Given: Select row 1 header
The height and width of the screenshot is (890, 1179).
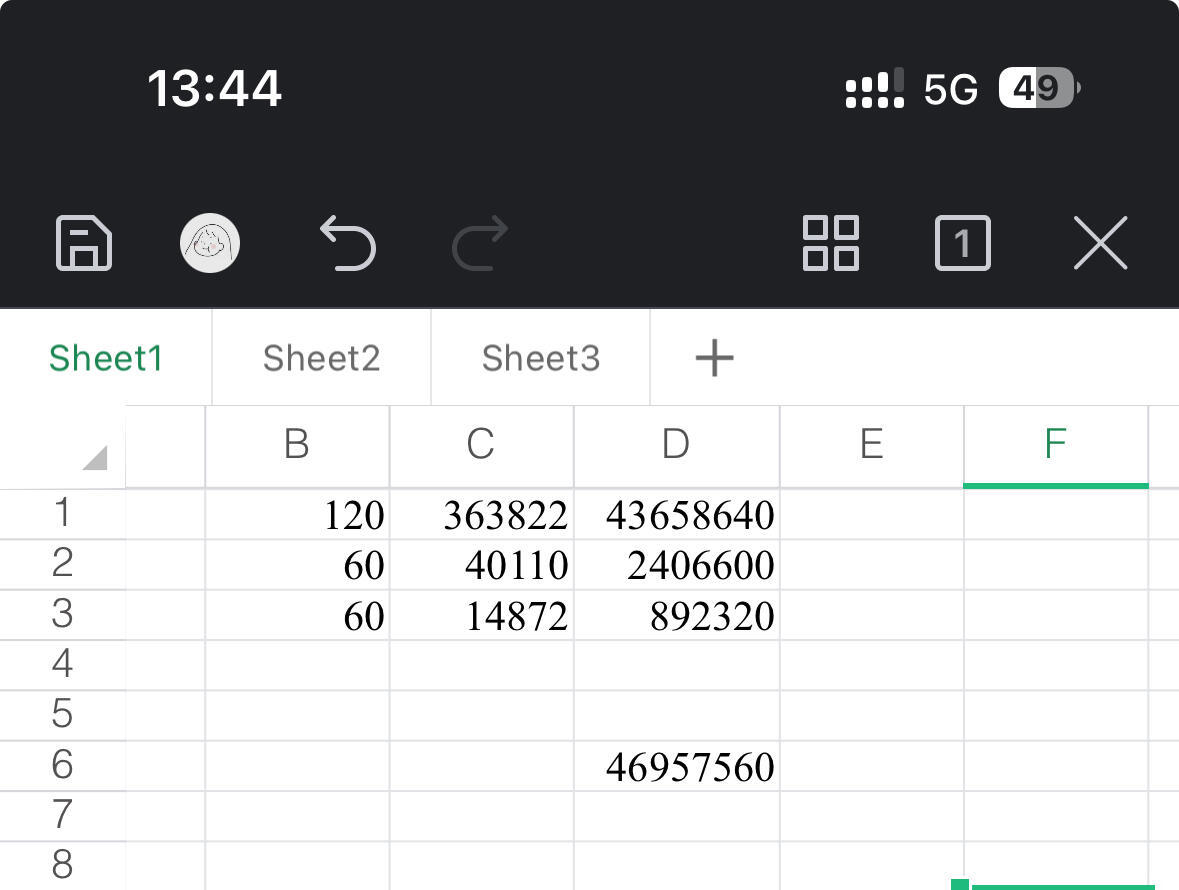Looking at the screenshot, I should [62, 513].
